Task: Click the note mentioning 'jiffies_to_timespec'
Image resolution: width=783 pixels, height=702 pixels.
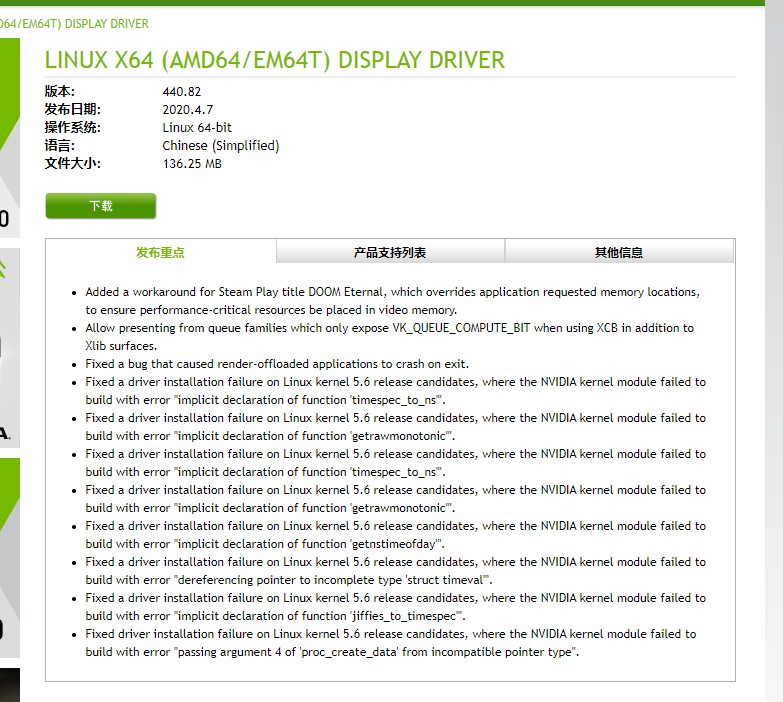Action: (x=395, y=607)
